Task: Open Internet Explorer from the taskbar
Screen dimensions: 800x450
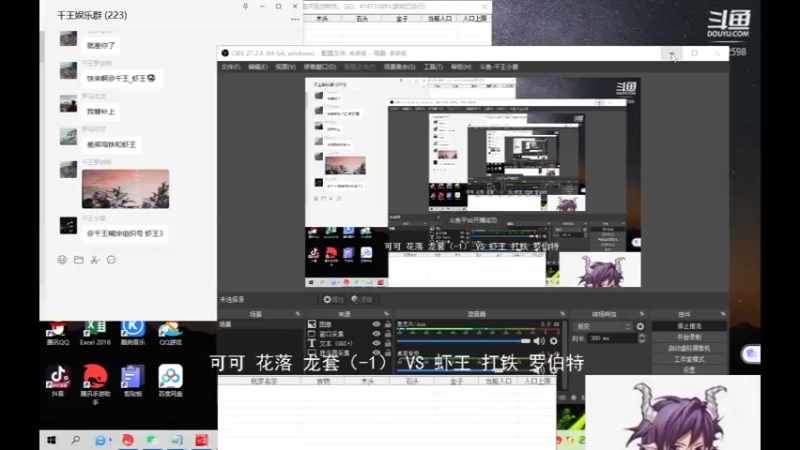Action: click(x=101, y=440)
